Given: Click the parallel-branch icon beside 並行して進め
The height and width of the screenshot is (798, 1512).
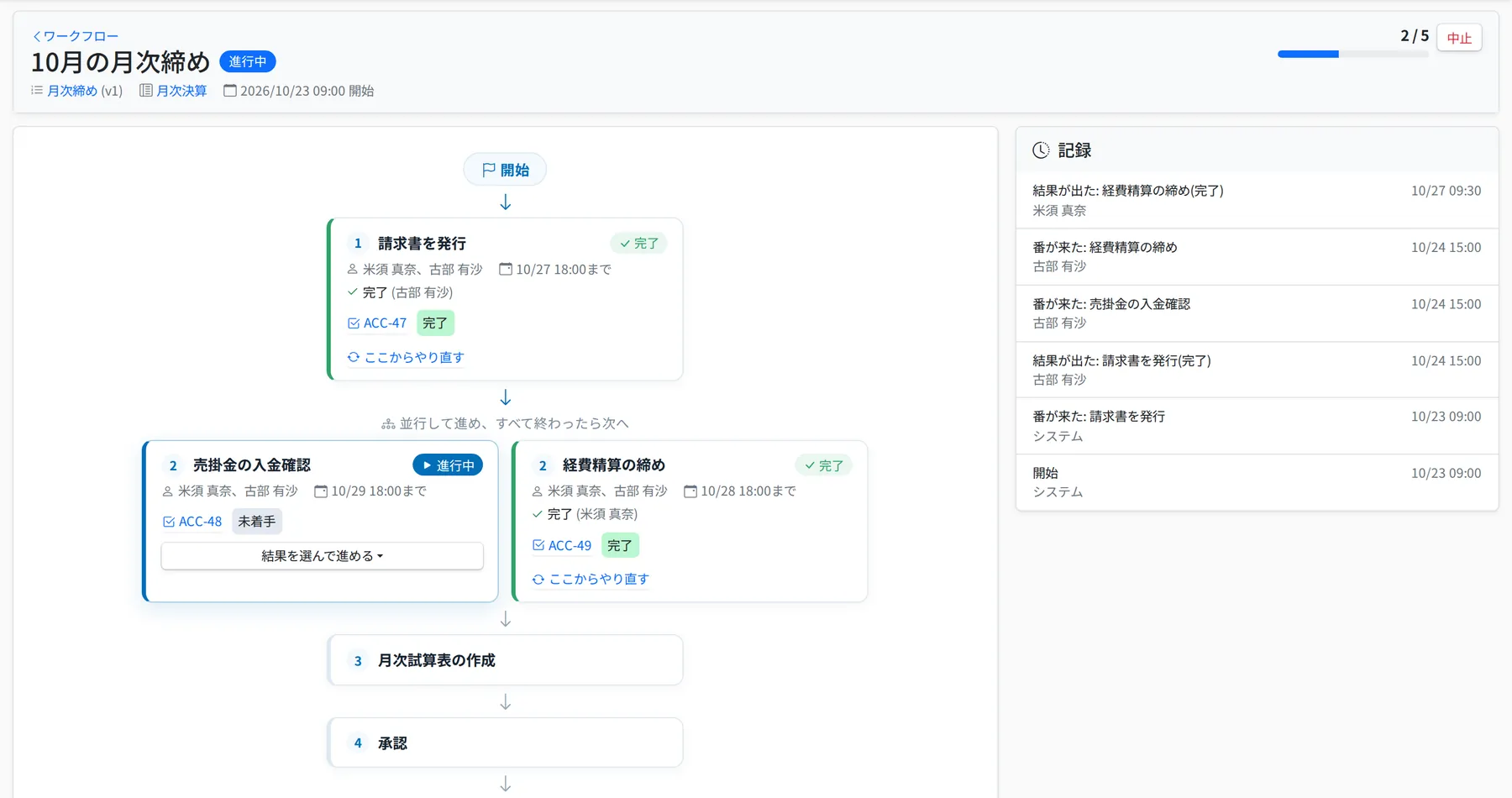Looking at the screenshot, I should pos(388,424).
